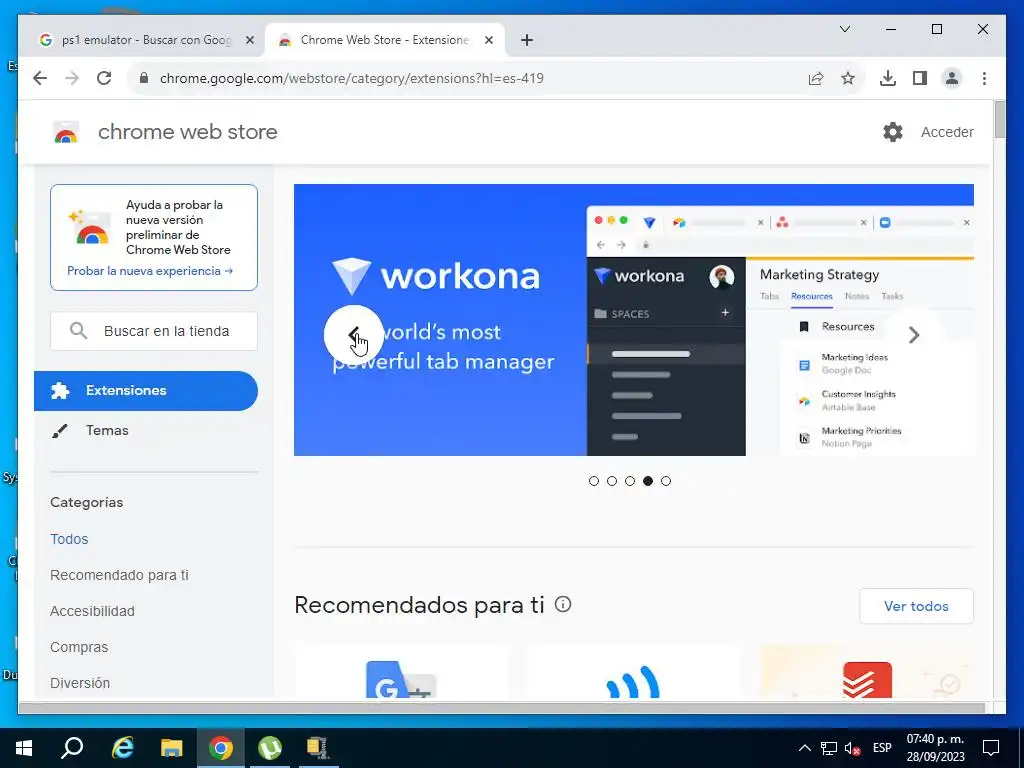The height and width of the screenshot is (768, 1024).
Task: Close the Chrome Web Store tab
Action: point(488,40)
